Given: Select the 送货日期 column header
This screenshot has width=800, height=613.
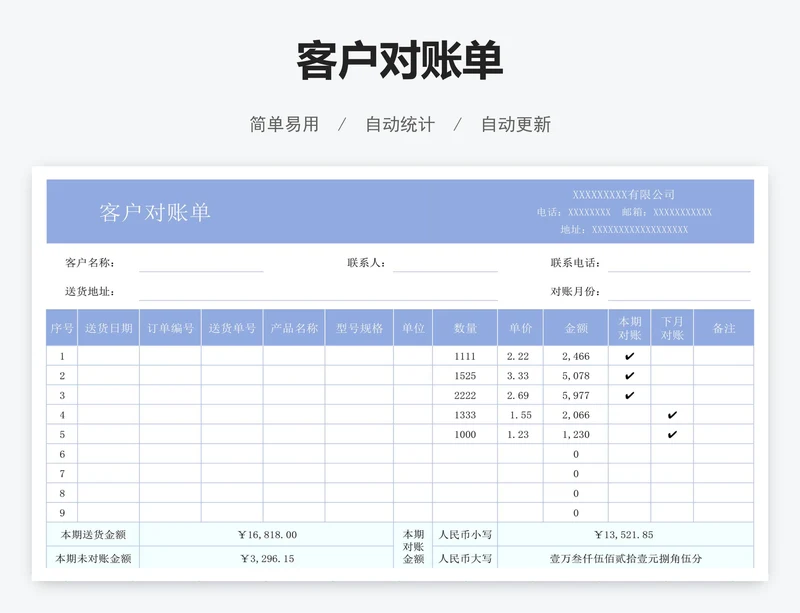Looking at the screenshot, I should (108, 328).
